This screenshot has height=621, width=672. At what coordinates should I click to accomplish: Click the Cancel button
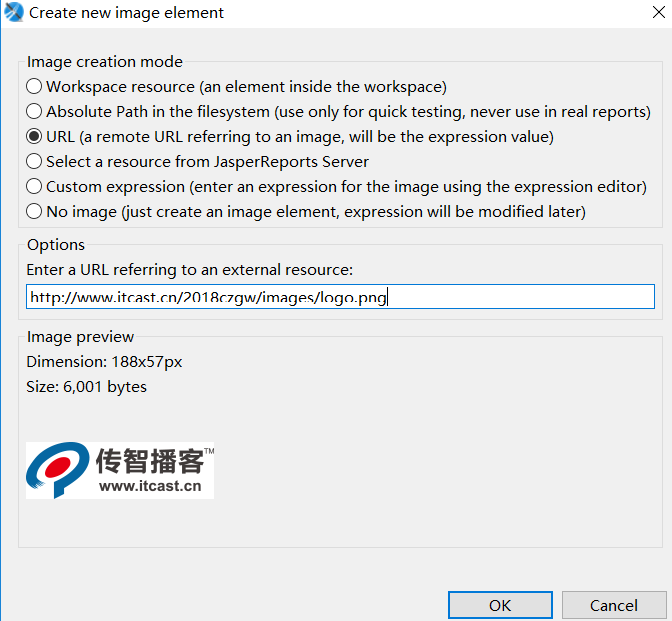pyautogui.click(x=614, y=605)
